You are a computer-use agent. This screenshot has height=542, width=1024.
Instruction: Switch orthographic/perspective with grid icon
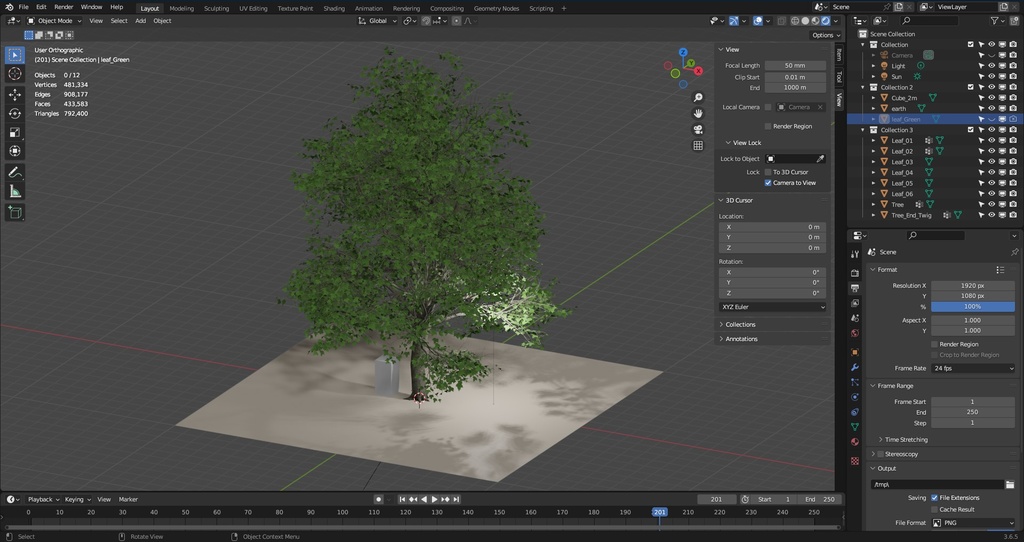pyautogui.click(x=698, y=146)
